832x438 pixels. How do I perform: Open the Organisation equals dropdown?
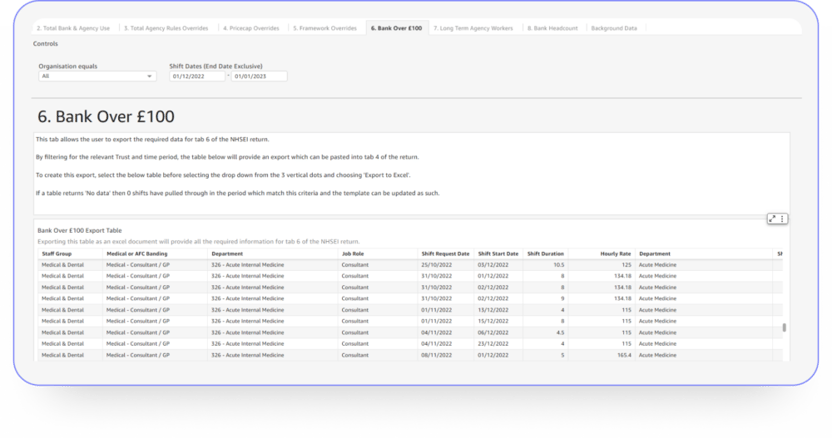click(x=97, y=76)
